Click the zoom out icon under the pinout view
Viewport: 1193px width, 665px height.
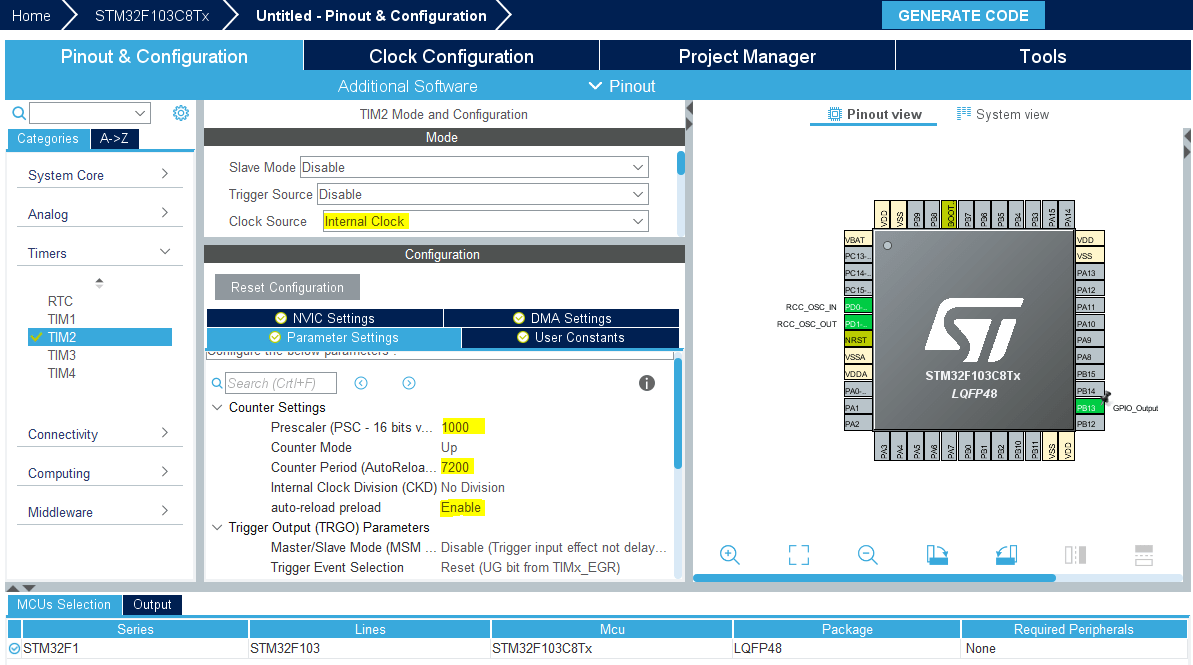(x=867, y=555)
